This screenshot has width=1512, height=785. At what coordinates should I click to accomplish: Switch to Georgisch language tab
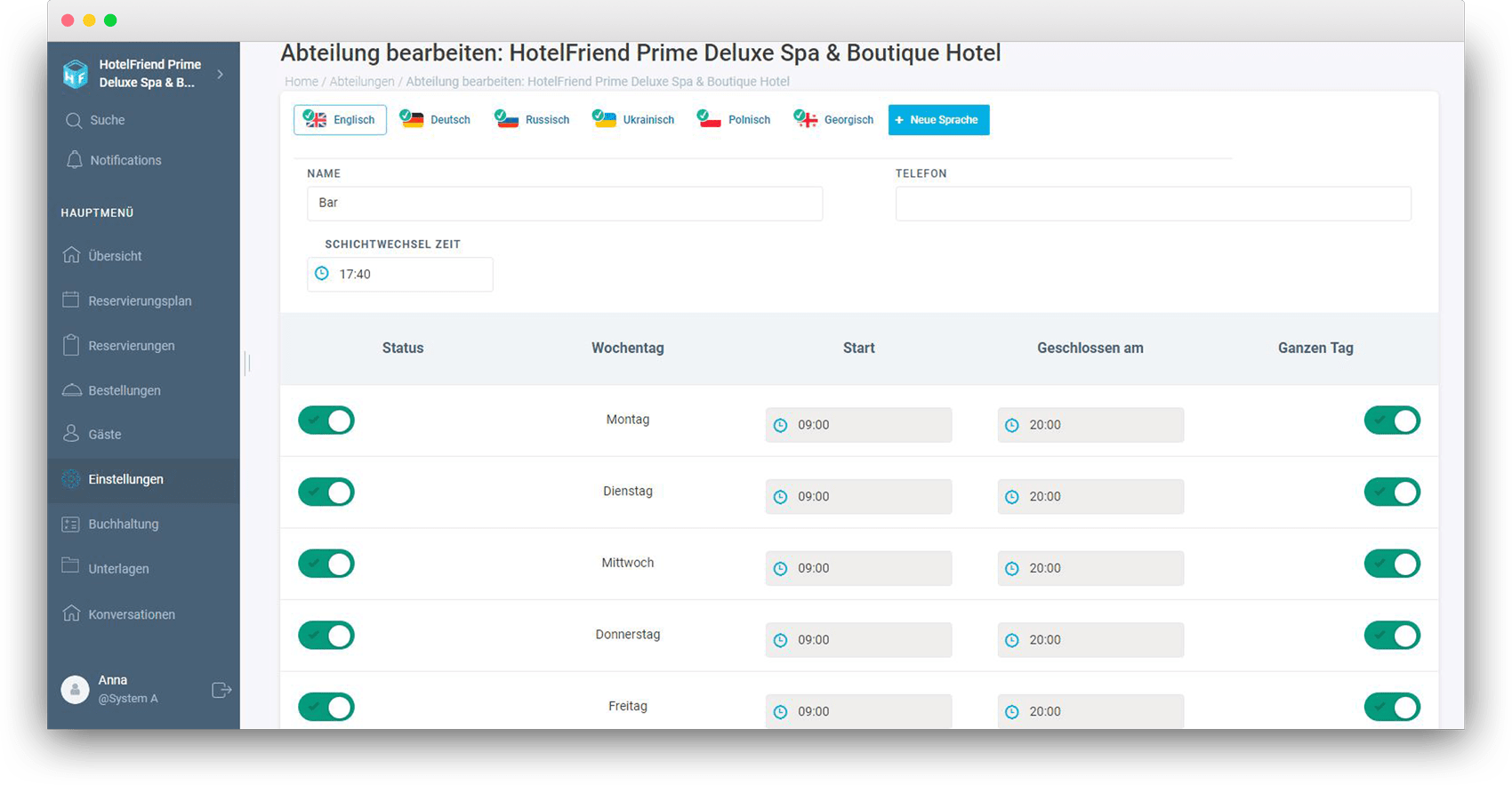pyautogui.click(x=833, y=120)
